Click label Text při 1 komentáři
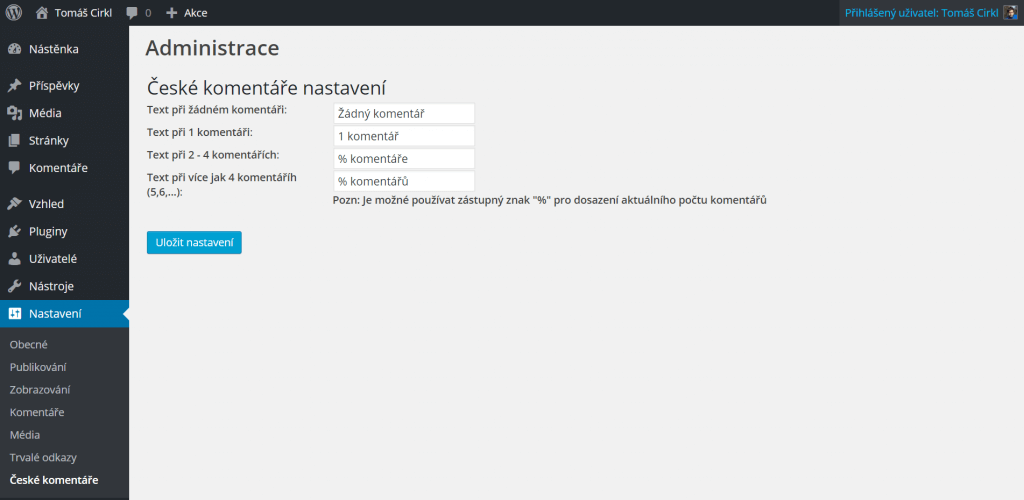 (200, 133)
